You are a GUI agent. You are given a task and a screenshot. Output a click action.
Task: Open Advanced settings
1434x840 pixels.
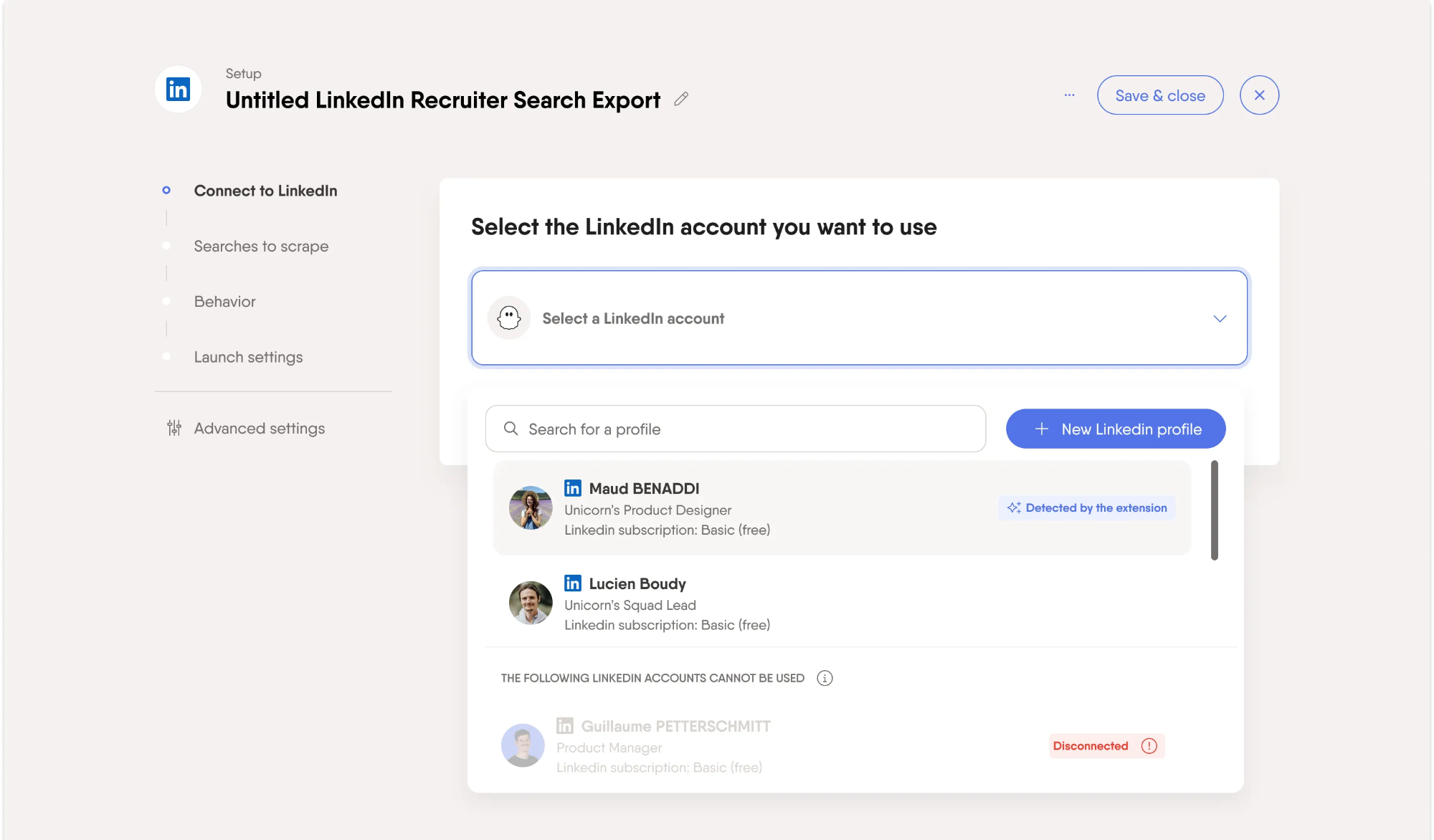tap(259, 428)
